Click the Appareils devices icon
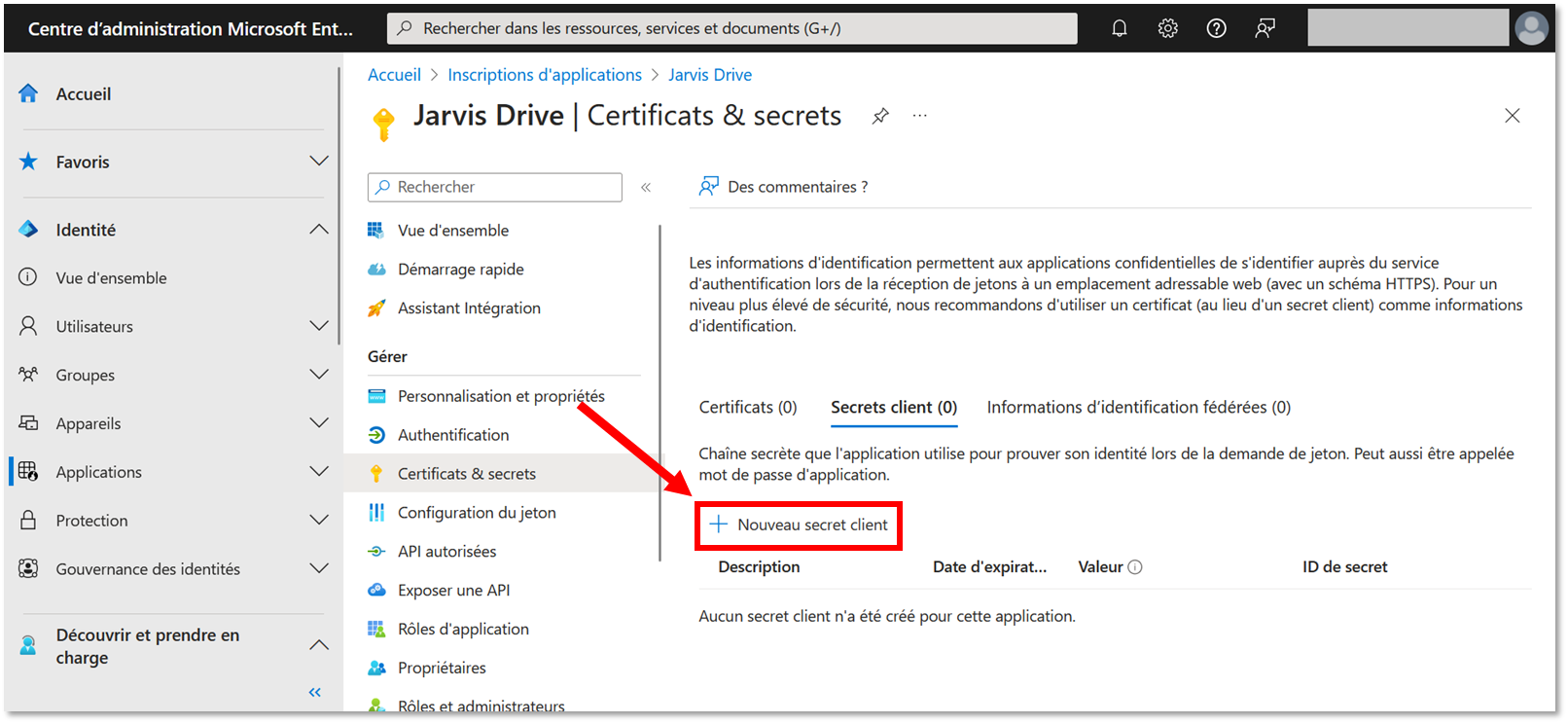The width and height of the screenshot is (1568, 724). (28, 423)
